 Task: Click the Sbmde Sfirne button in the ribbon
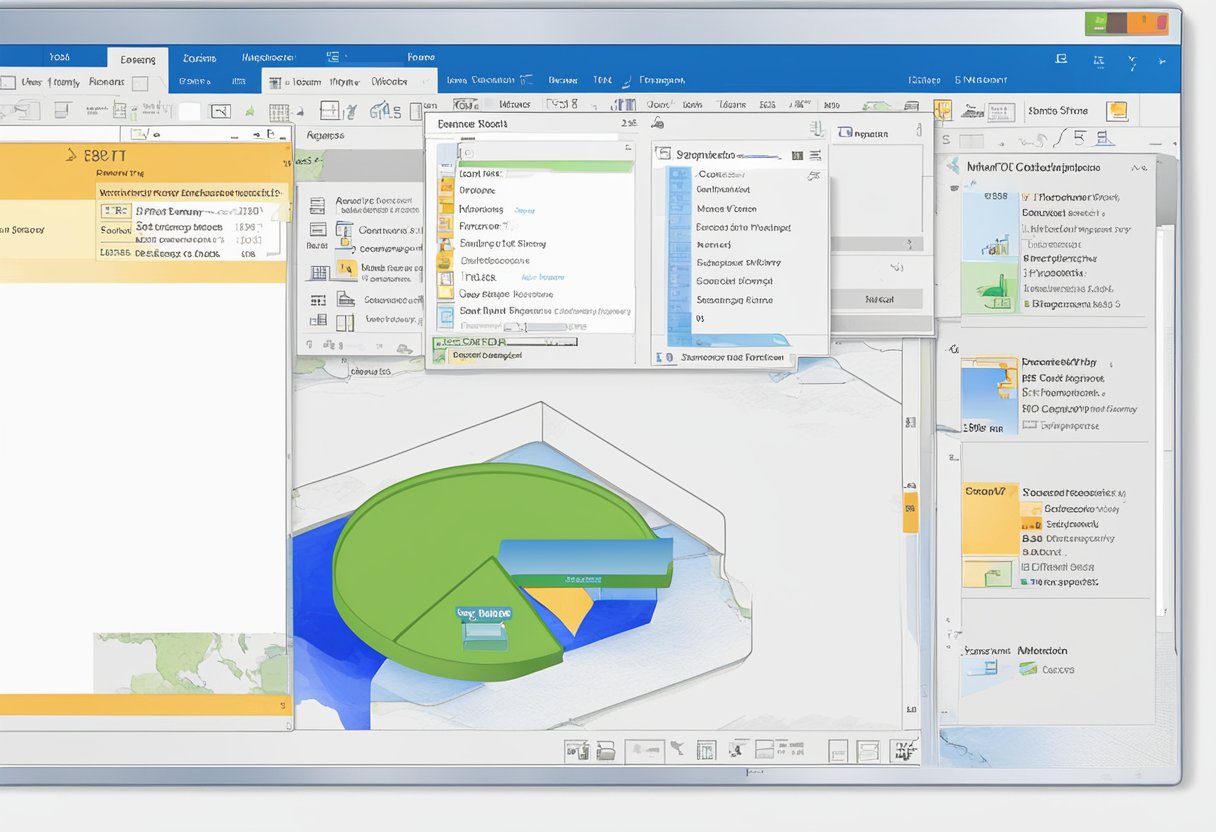pos(1058,111)
